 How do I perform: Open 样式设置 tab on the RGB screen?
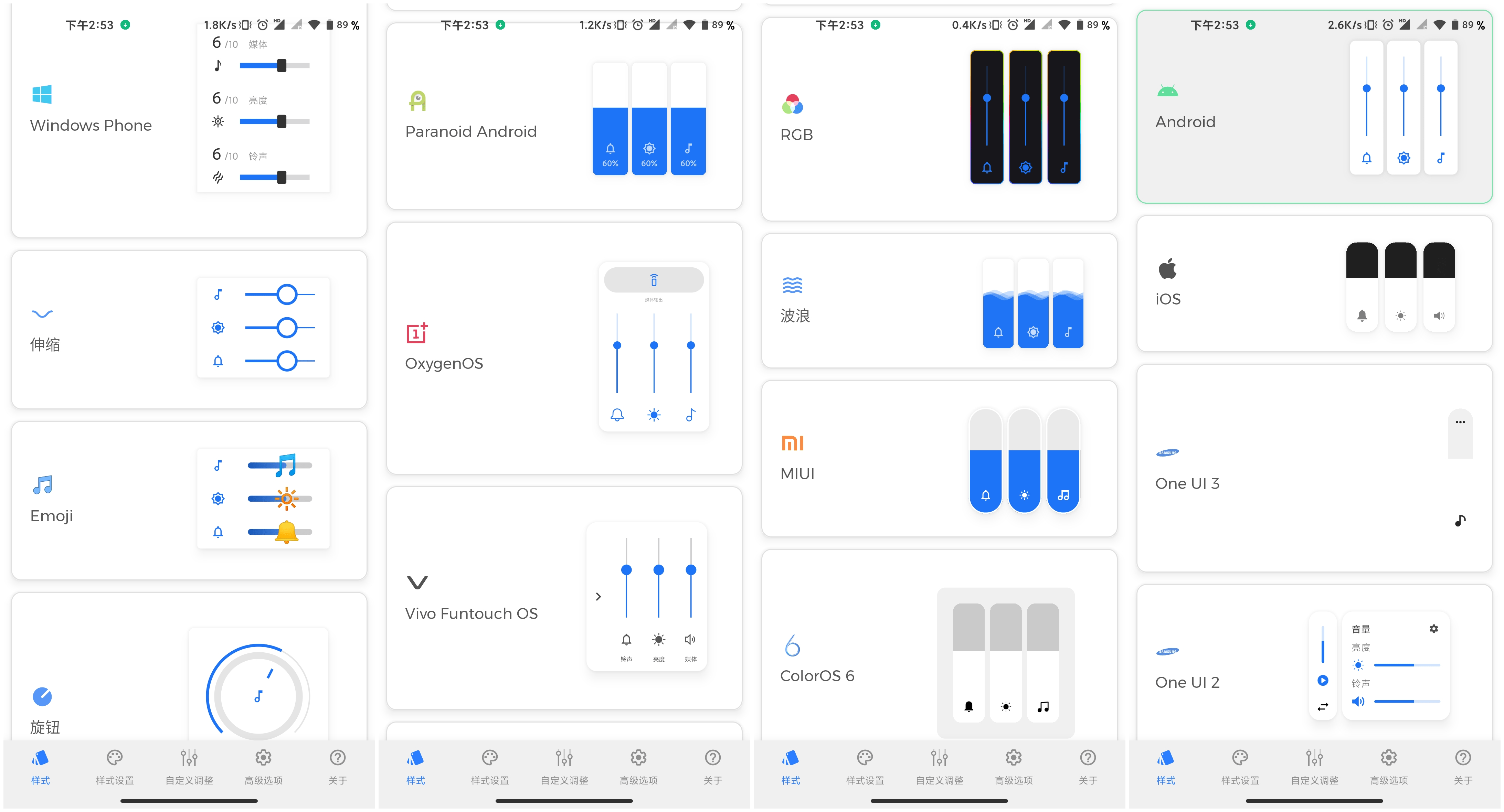(x=865, y=768)
